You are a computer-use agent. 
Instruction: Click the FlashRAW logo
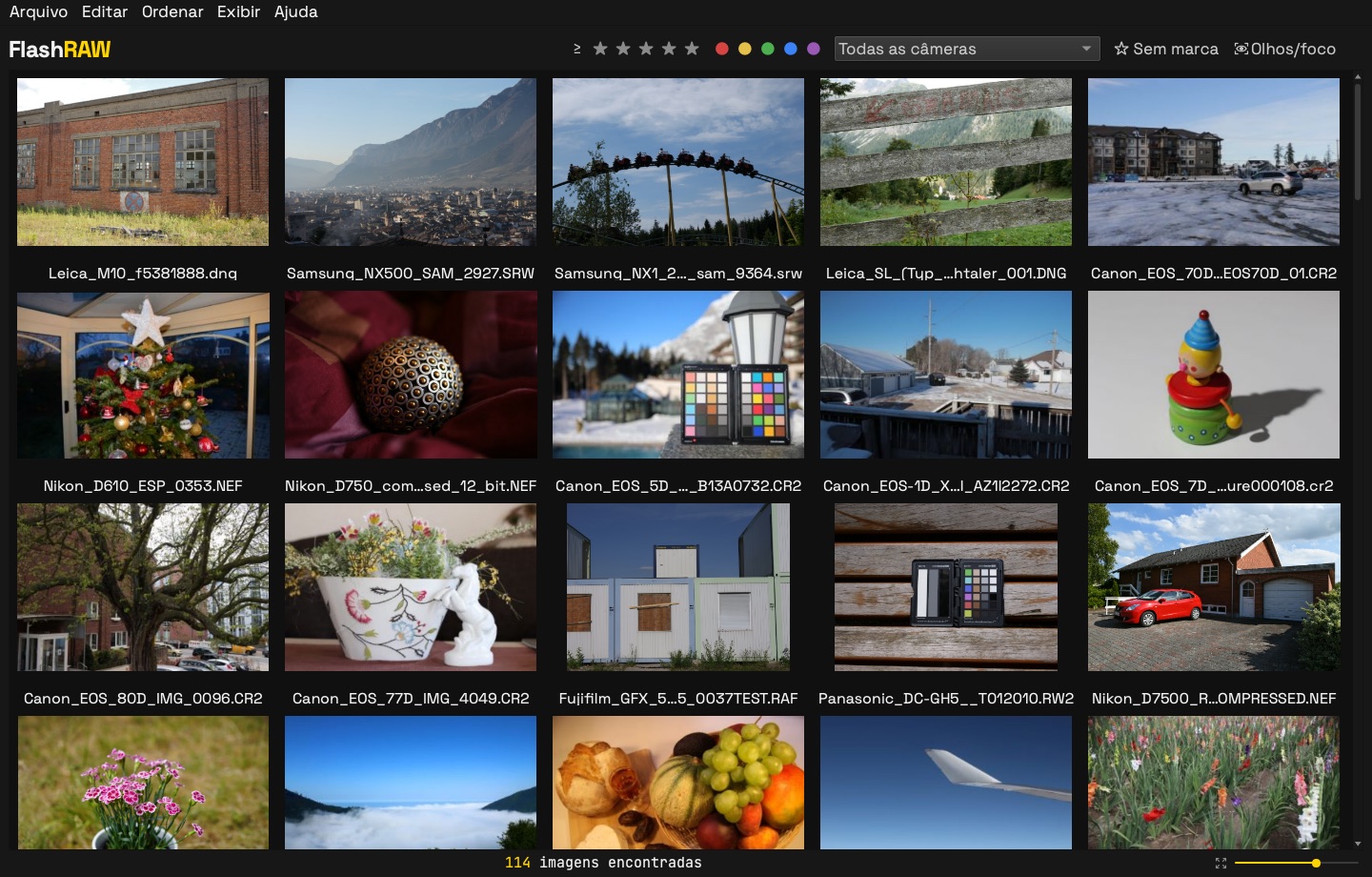(x=60, y=50)
